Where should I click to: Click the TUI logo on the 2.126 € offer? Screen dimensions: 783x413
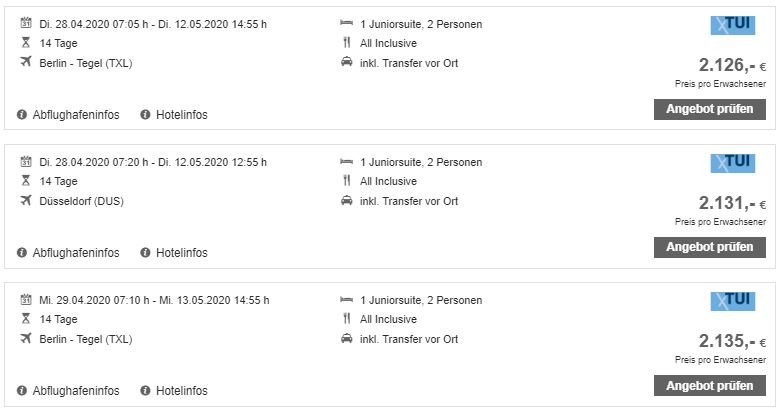click(x=733, y=25)
